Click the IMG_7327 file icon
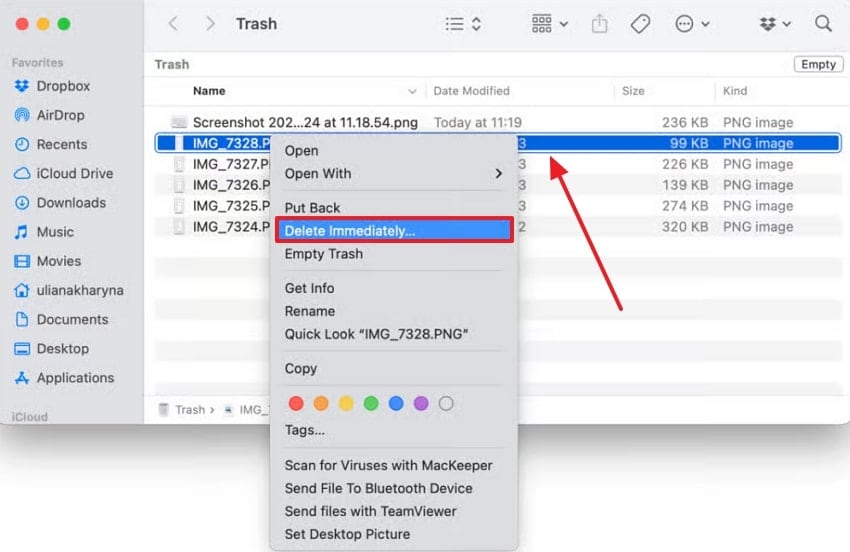The height and width of the screenshot is (552, 850). click(178, 164)
